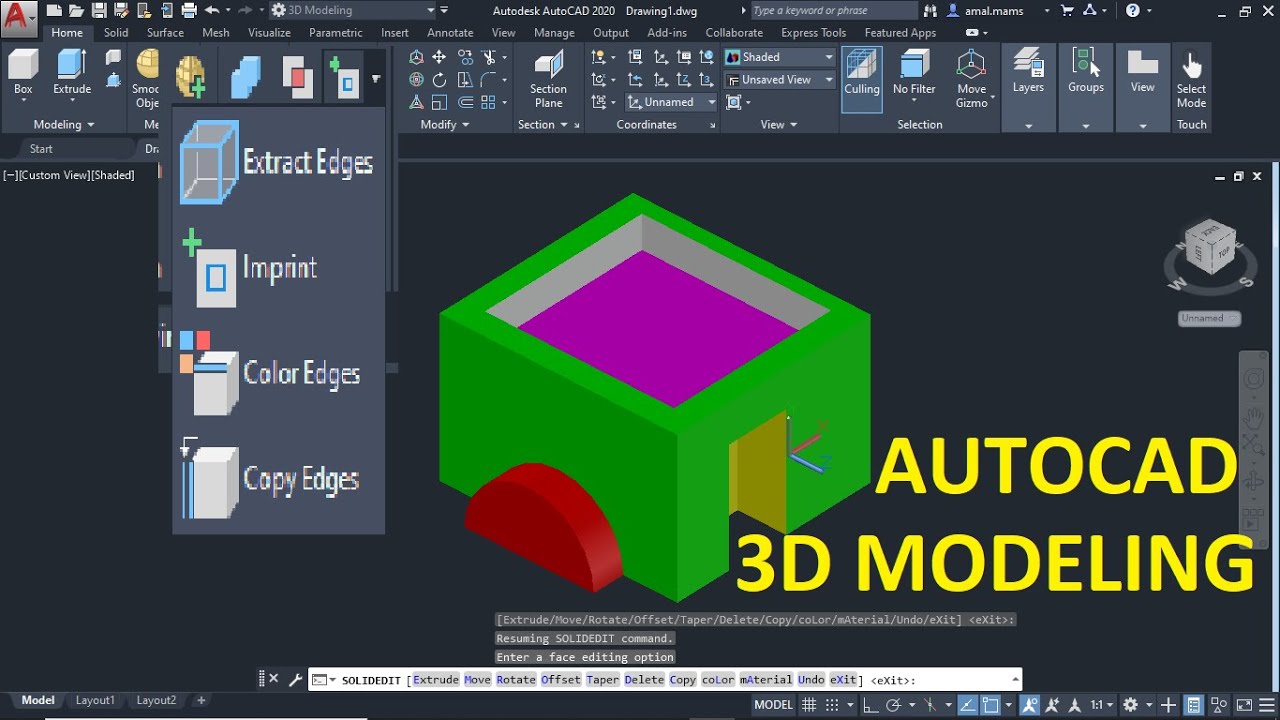Toggle the Culling selection option
The image size is (1280, 720).
862,79
